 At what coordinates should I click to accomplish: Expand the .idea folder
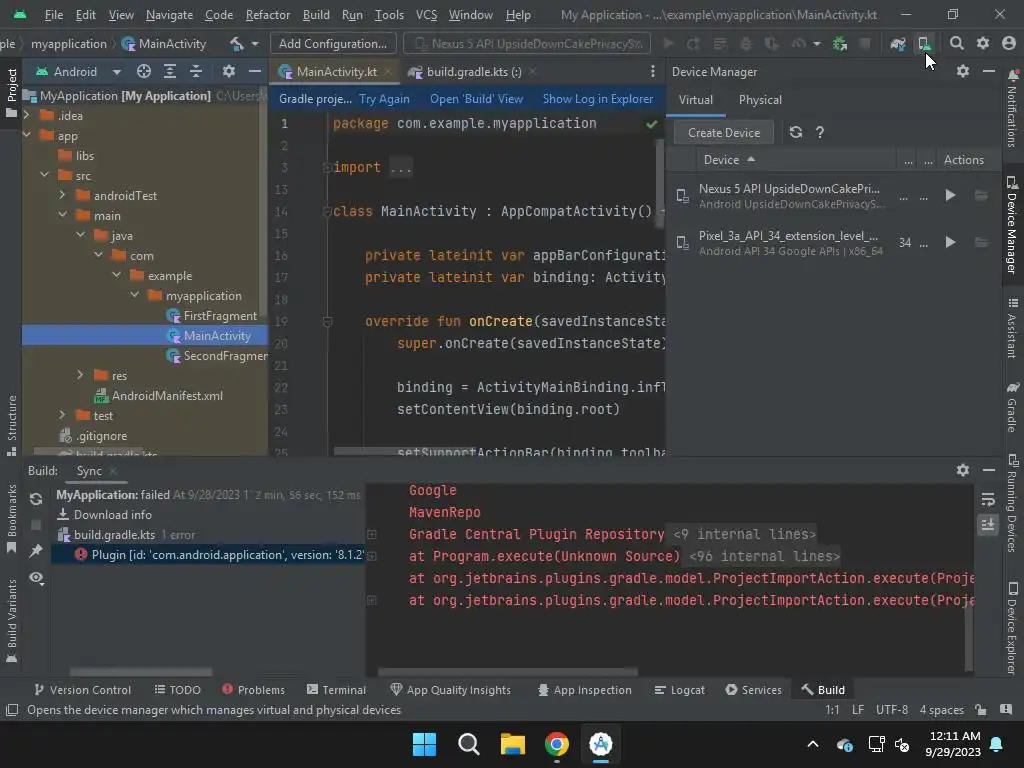click(x=27, y=116)
